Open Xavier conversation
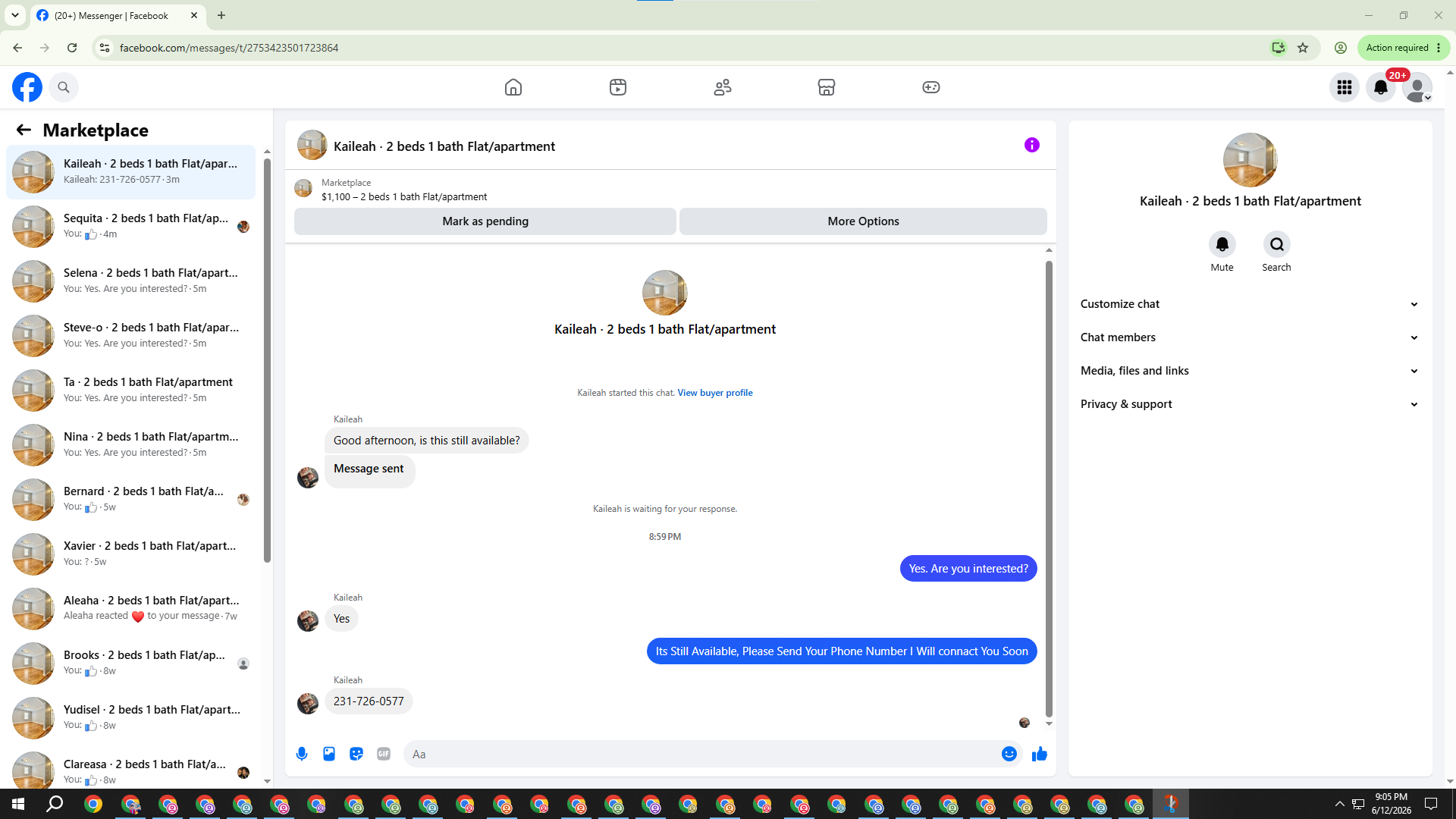 (x=131, y=554)
